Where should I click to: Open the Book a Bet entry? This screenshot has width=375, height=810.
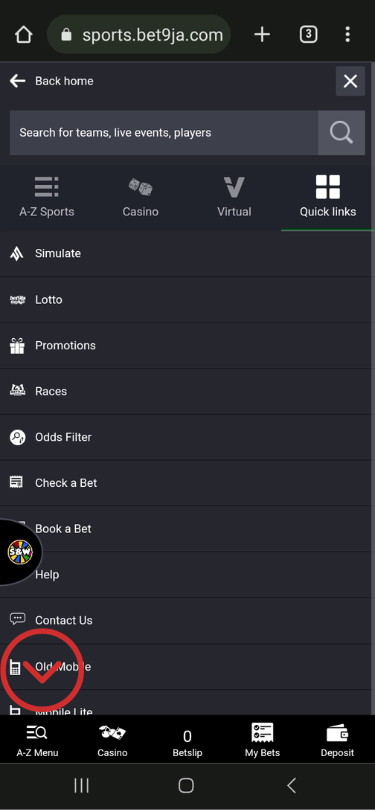pyautogui.click(x=188, y=528)
